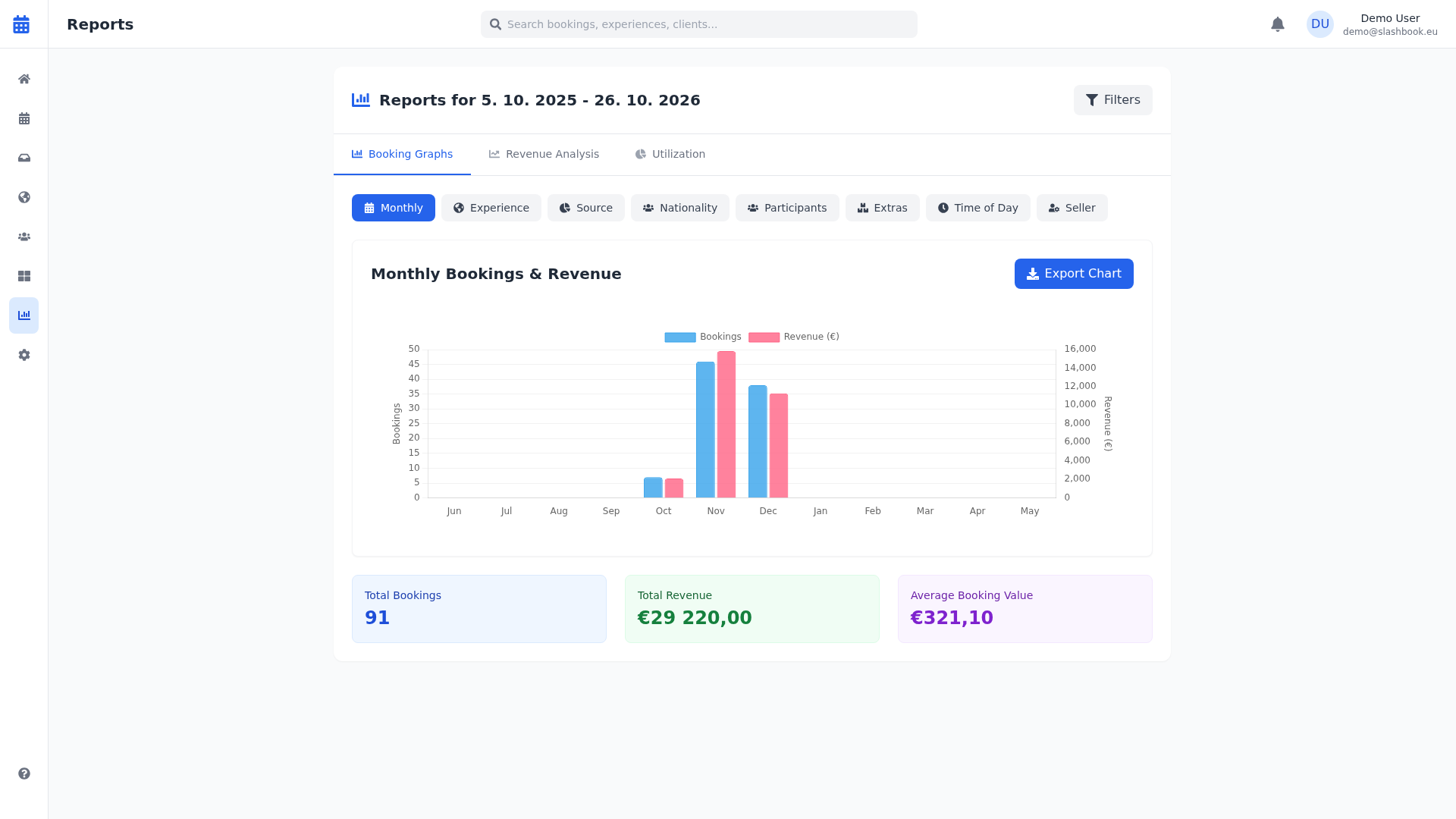1456x819 pixels.
Task: Open the Filters panel
Action: [1112, 99]
